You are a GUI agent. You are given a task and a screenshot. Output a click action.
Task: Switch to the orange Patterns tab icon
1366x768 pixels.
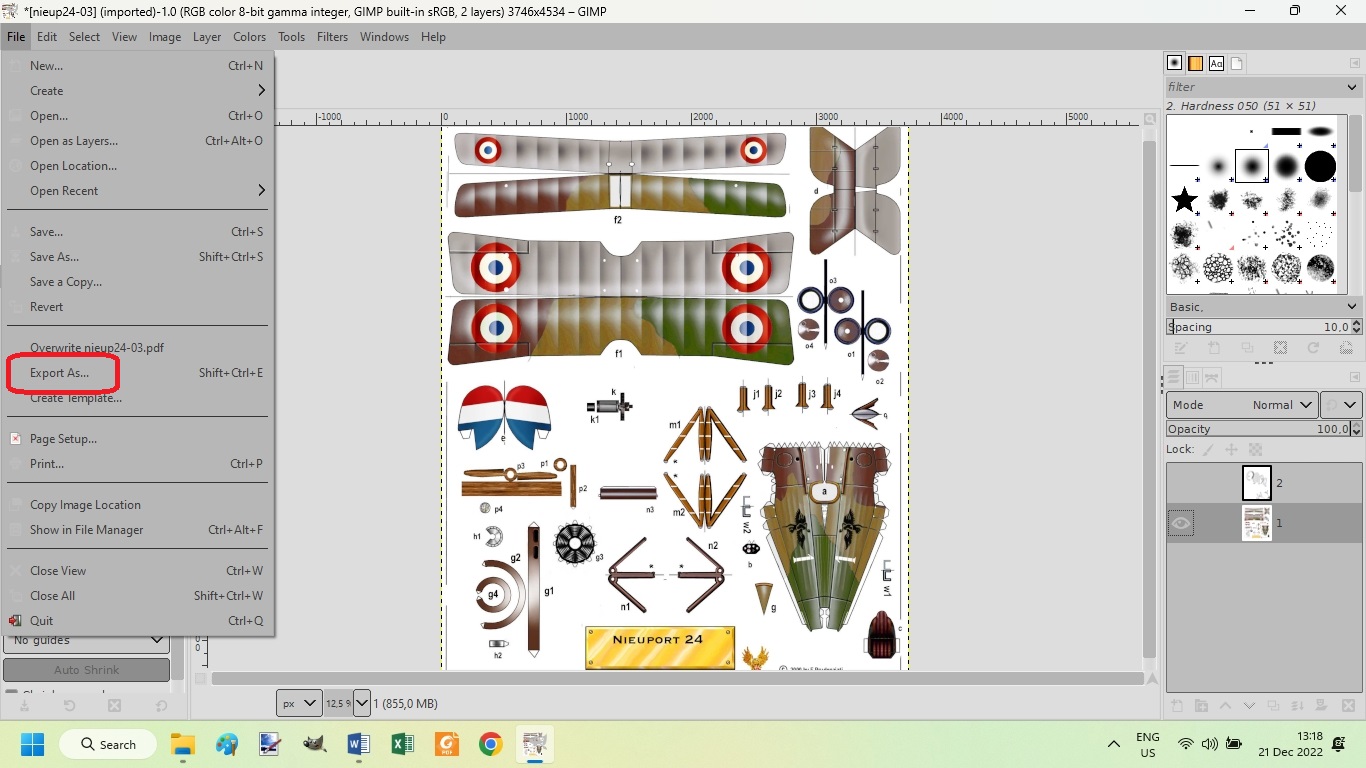(1195, 63)
